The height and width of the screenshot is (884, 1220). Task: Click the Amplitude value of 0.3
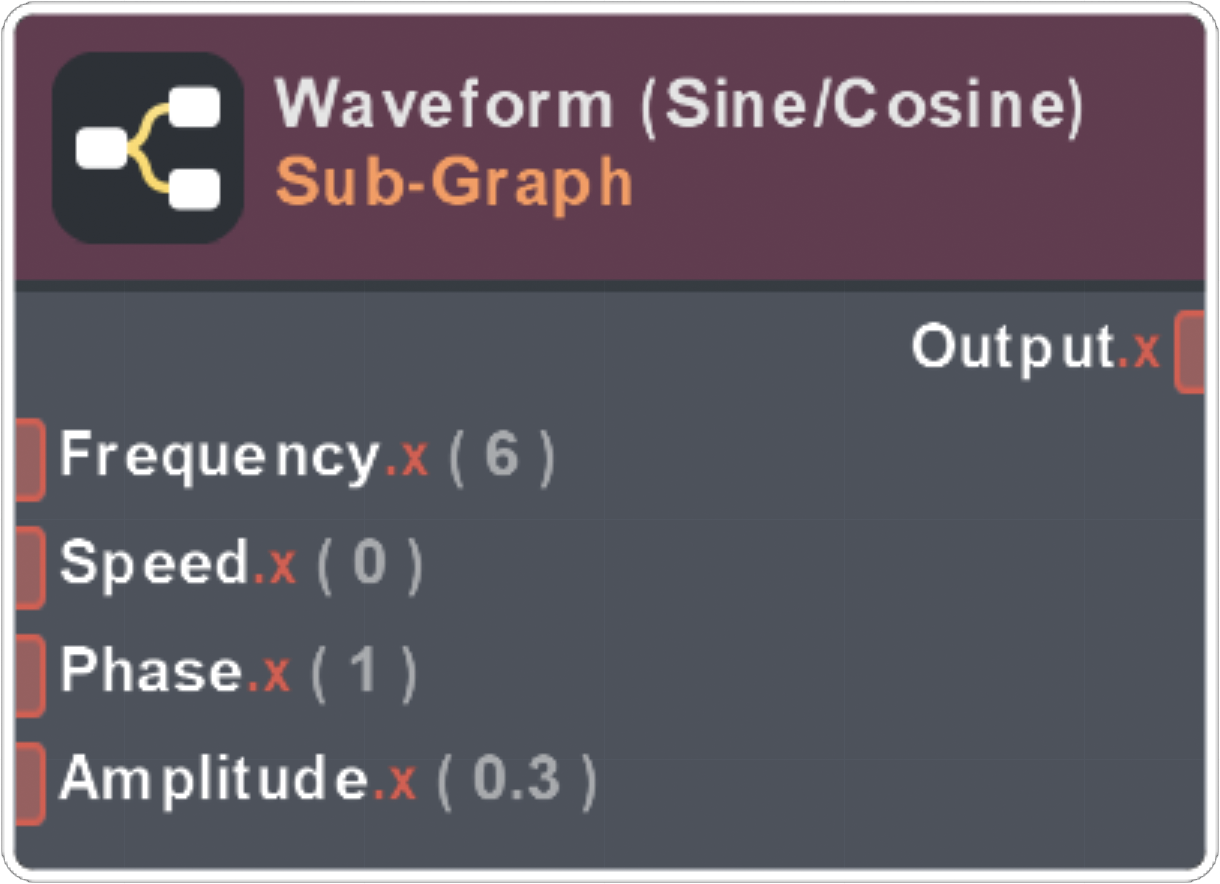coord(516,779)
